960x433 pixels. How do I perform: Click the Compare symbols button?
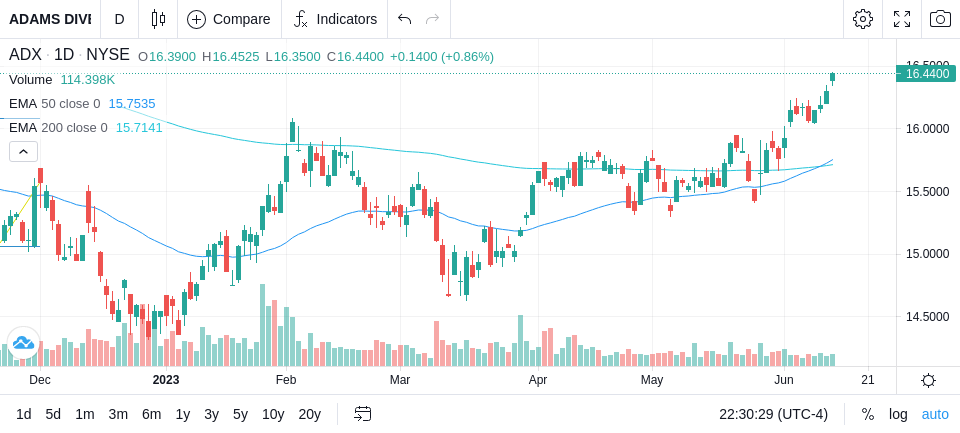coord(229,19)
